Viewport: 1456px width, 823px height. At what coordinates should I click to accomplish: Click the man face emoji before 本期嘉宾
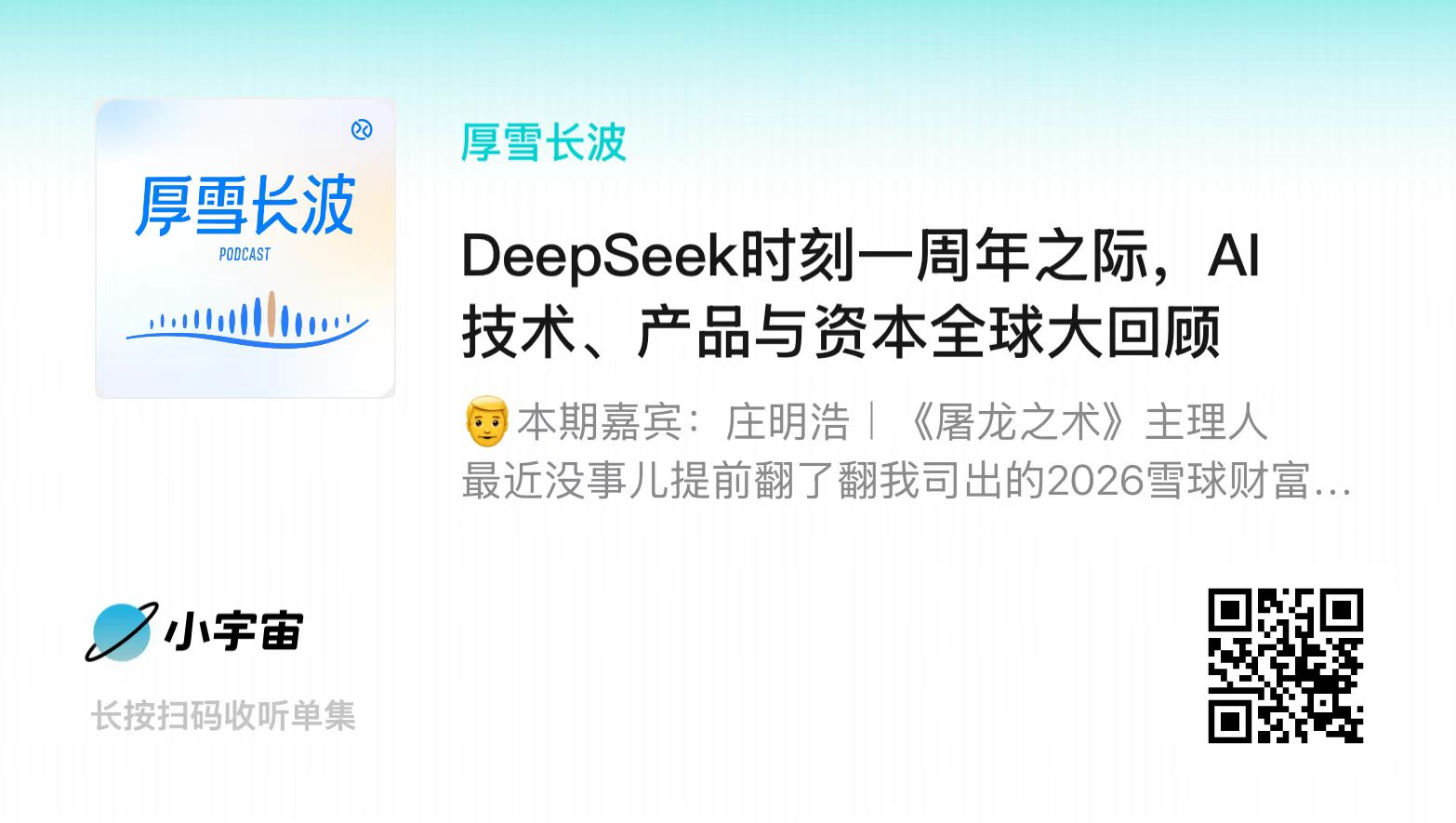coord(486,421)
